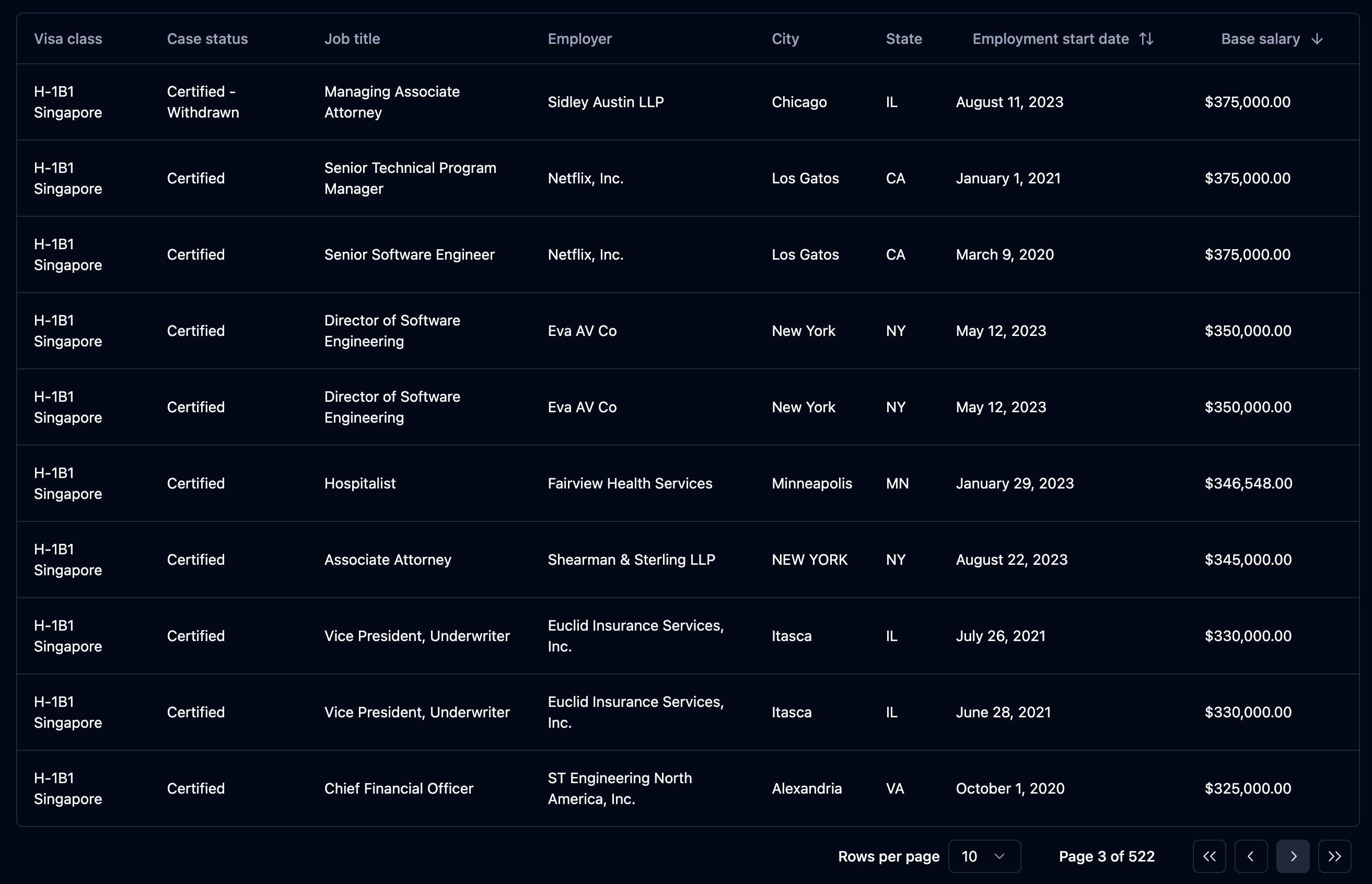Image resolution: width=1372 pixels, height=884 pixels.
Task: Click Certified - Withdrawn status cell
Action: tap(203, 101)
